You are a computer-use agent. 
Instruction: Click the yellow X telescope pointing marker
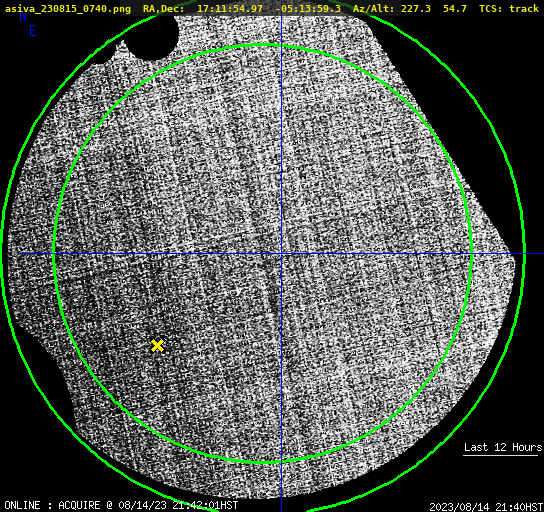pyautogui.click(x=158, y=345)
